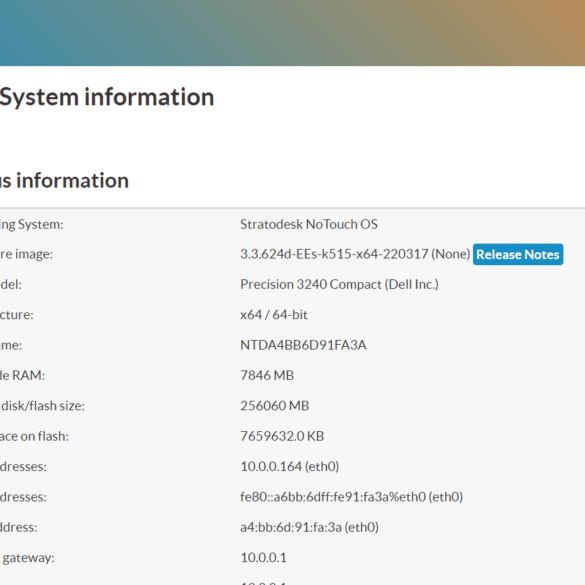Select the System information heading
Image resolution: width=585 pixels, height=585 pixels.
(107, 97)
